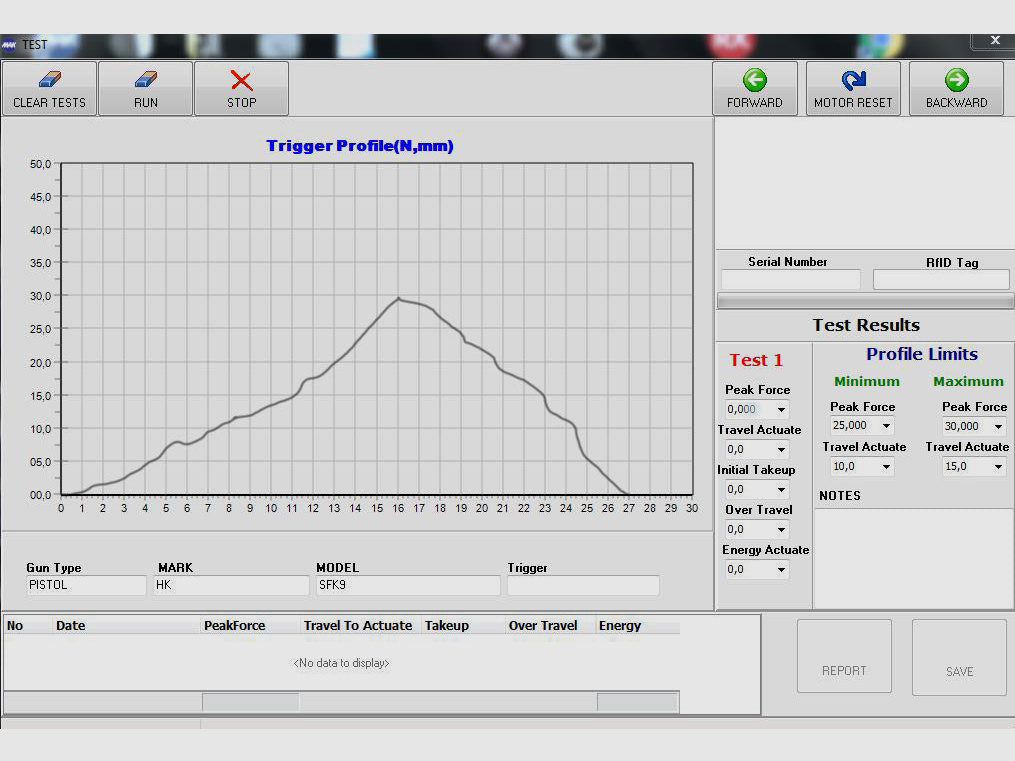Focus the RfID Tag text field
Image resolution: width=1015 pixels, height=761 pixels.
[x=941, y=280]
